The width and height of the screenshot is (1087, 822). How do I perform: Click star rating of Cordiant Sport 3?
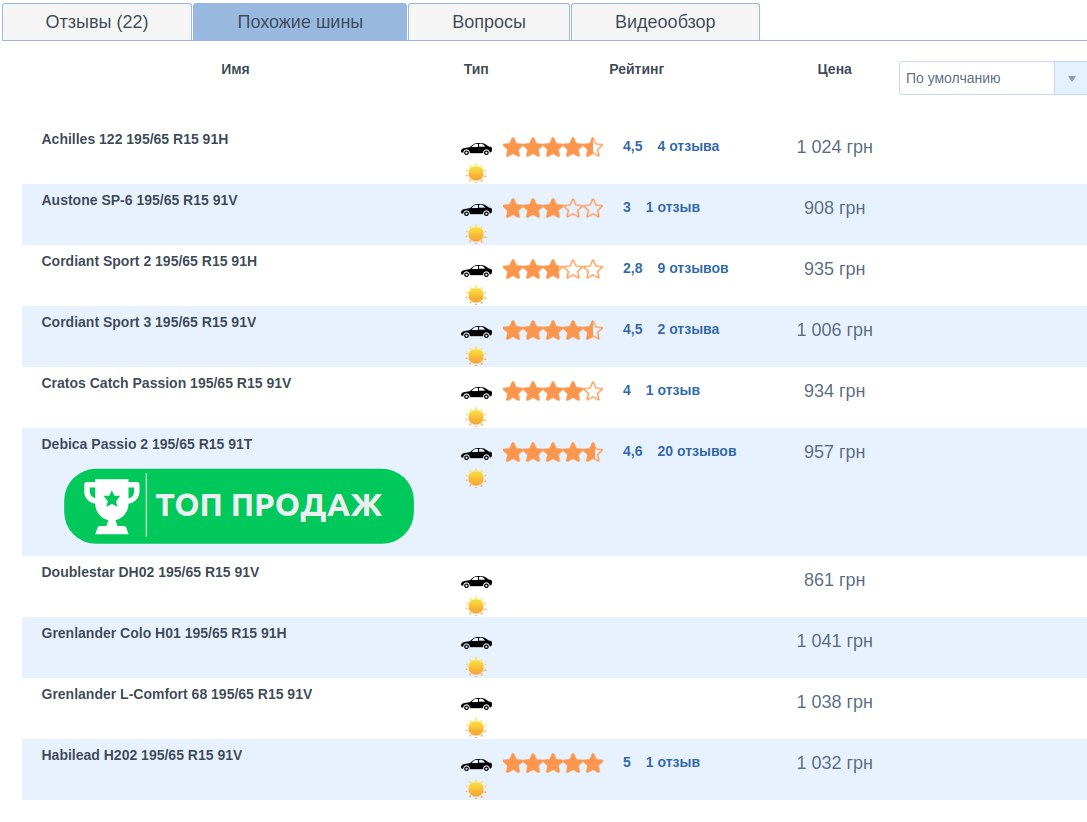coord(553,330)
